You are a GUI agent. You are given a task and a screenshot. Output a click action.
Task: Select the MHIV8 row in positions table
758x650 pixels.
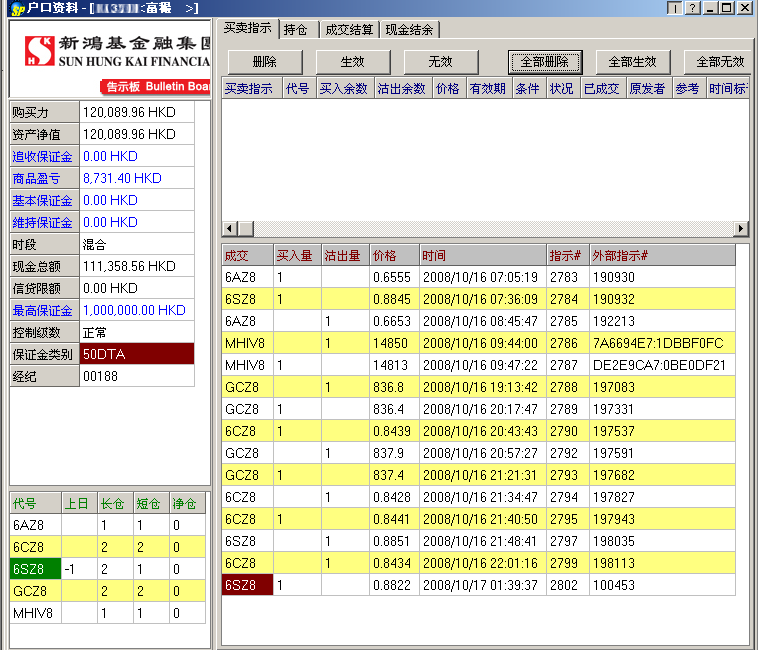[107, 613]
